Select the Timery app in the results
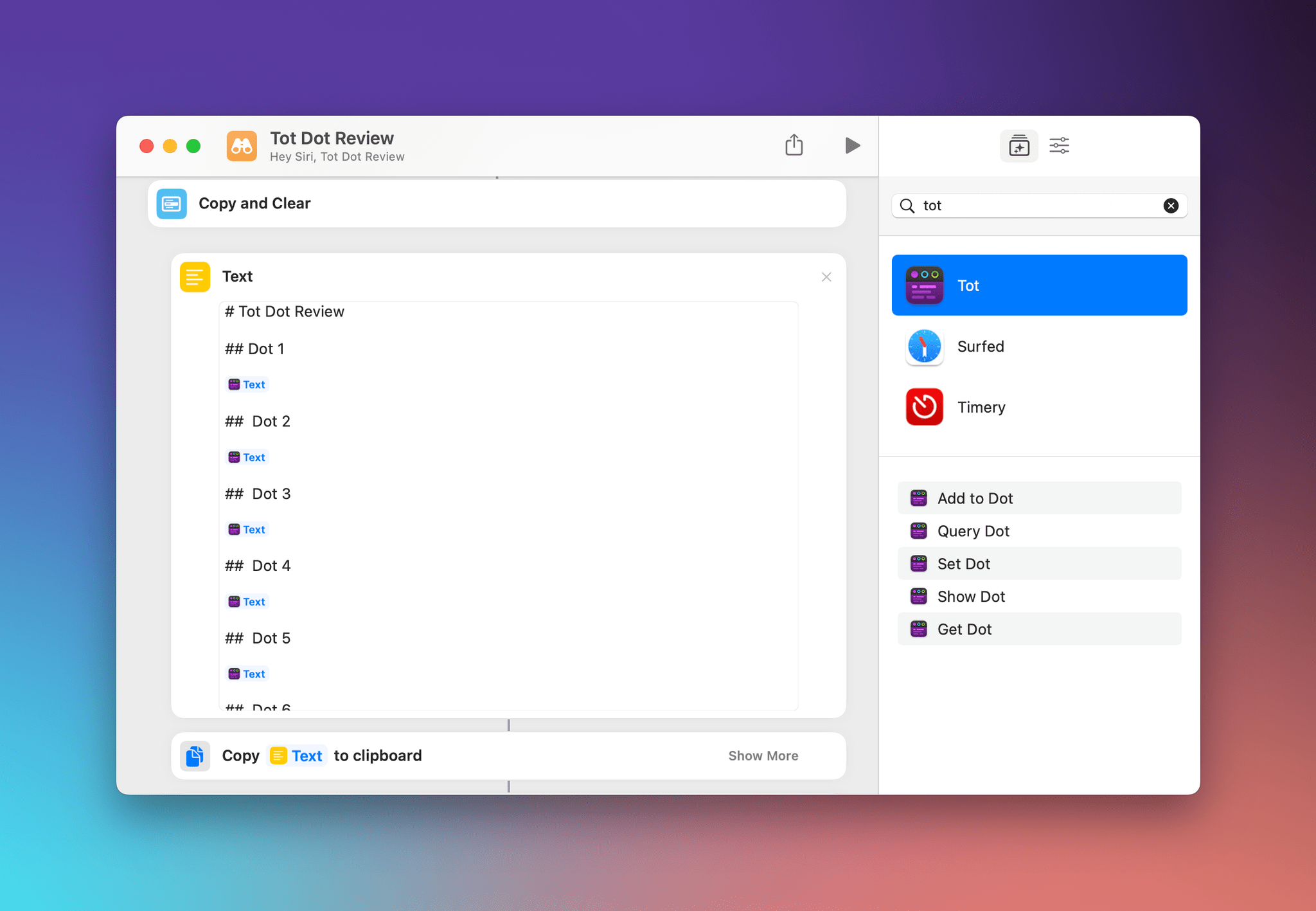 [x=1039, y=407]
